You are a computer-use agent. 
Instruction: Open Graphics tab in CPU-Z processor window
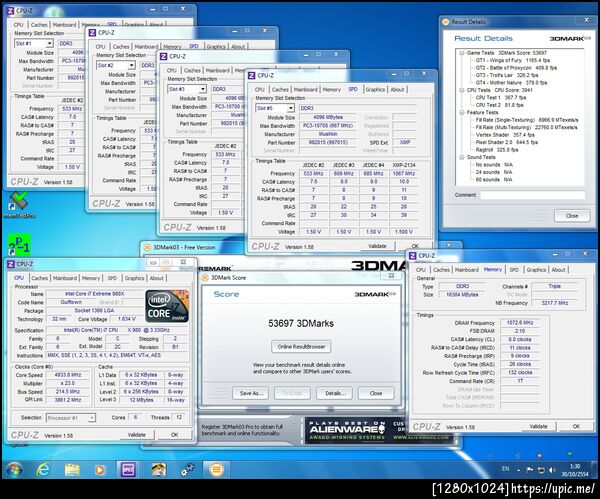tap(134, 278)
